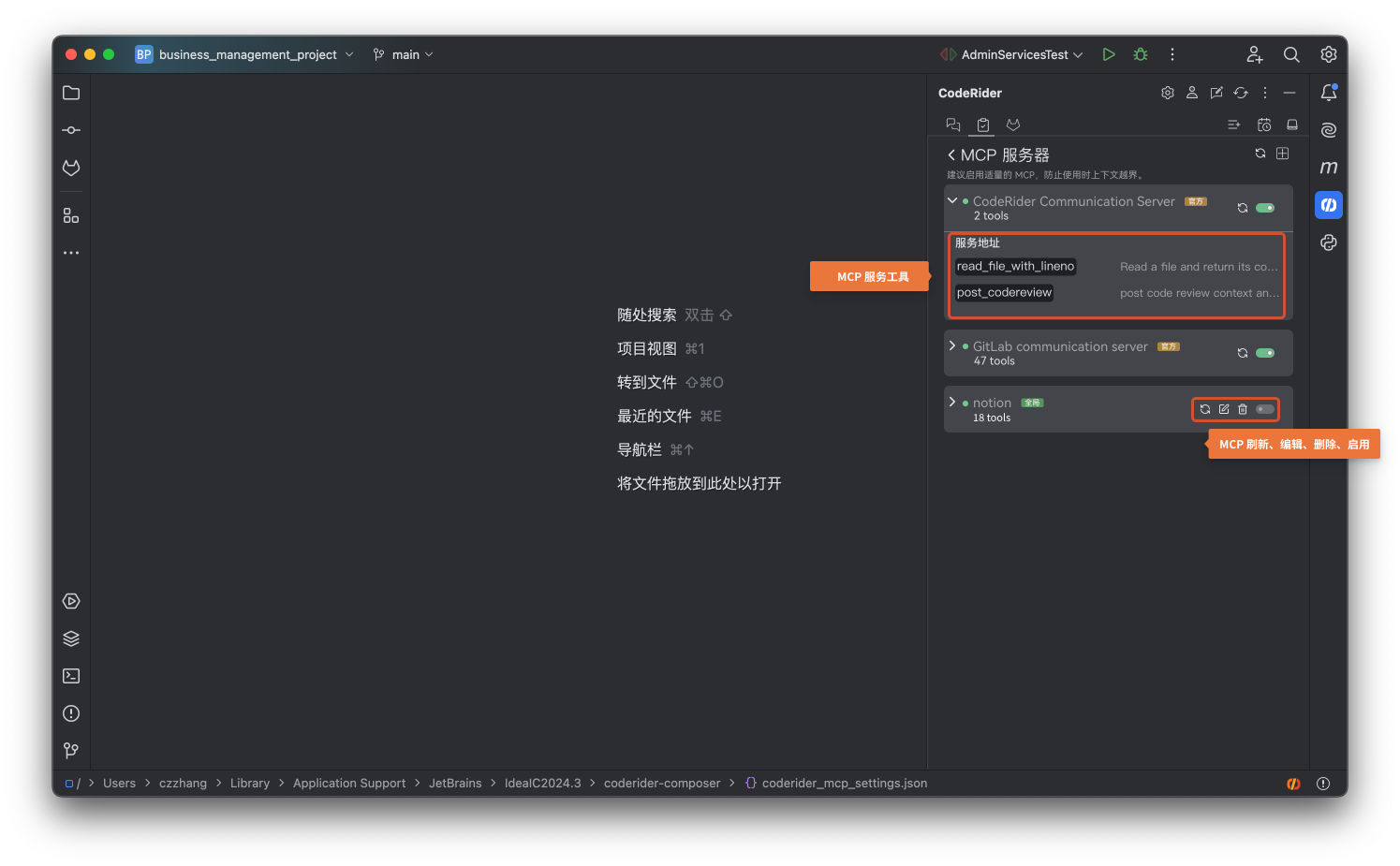Screen dimensions: 1400x866
Task: Click the CodeRider panel header sync icon
Action: pyautogui.click(x=1241, y=93)
